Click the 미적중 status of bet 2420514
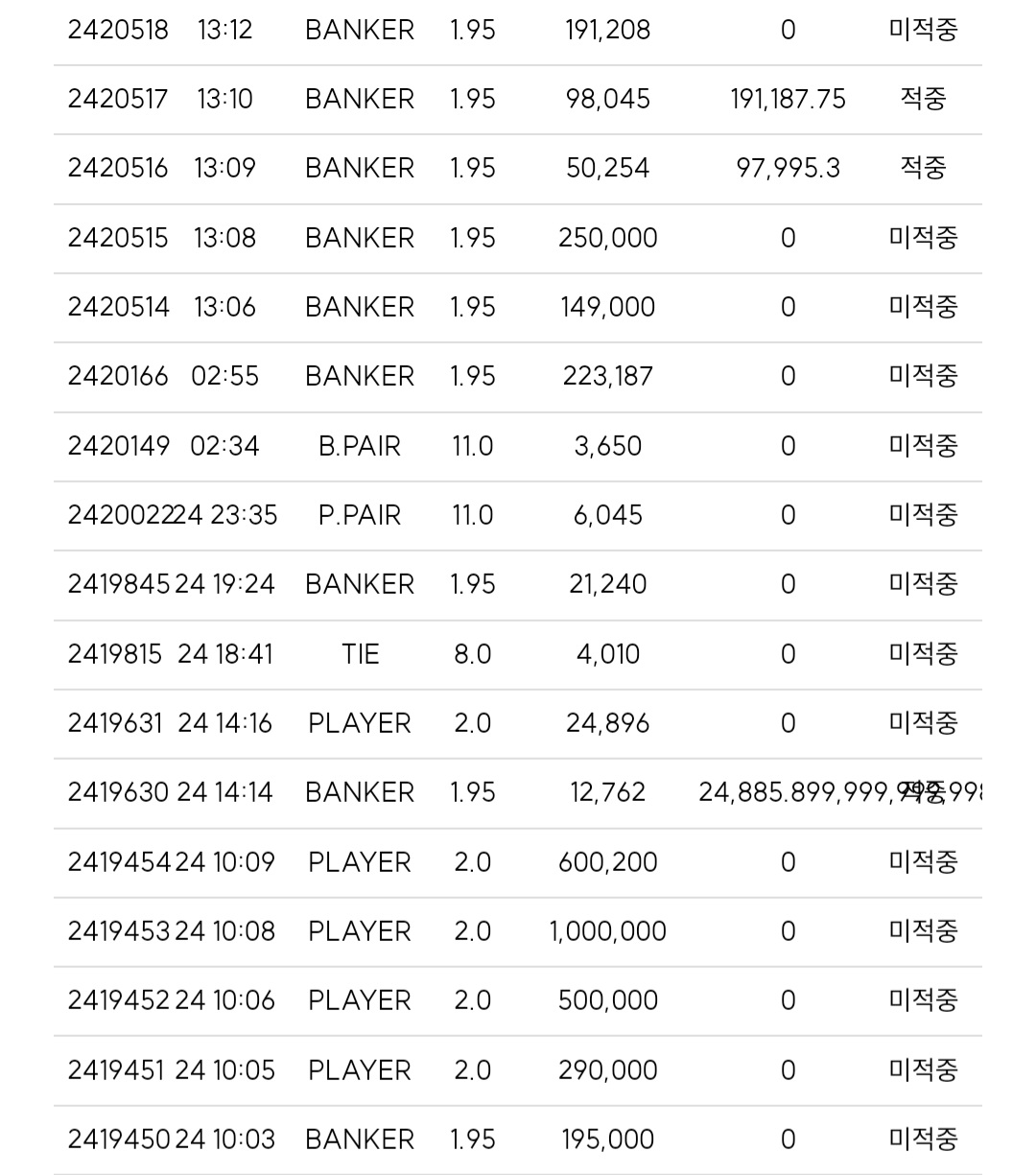 (923, 307)
